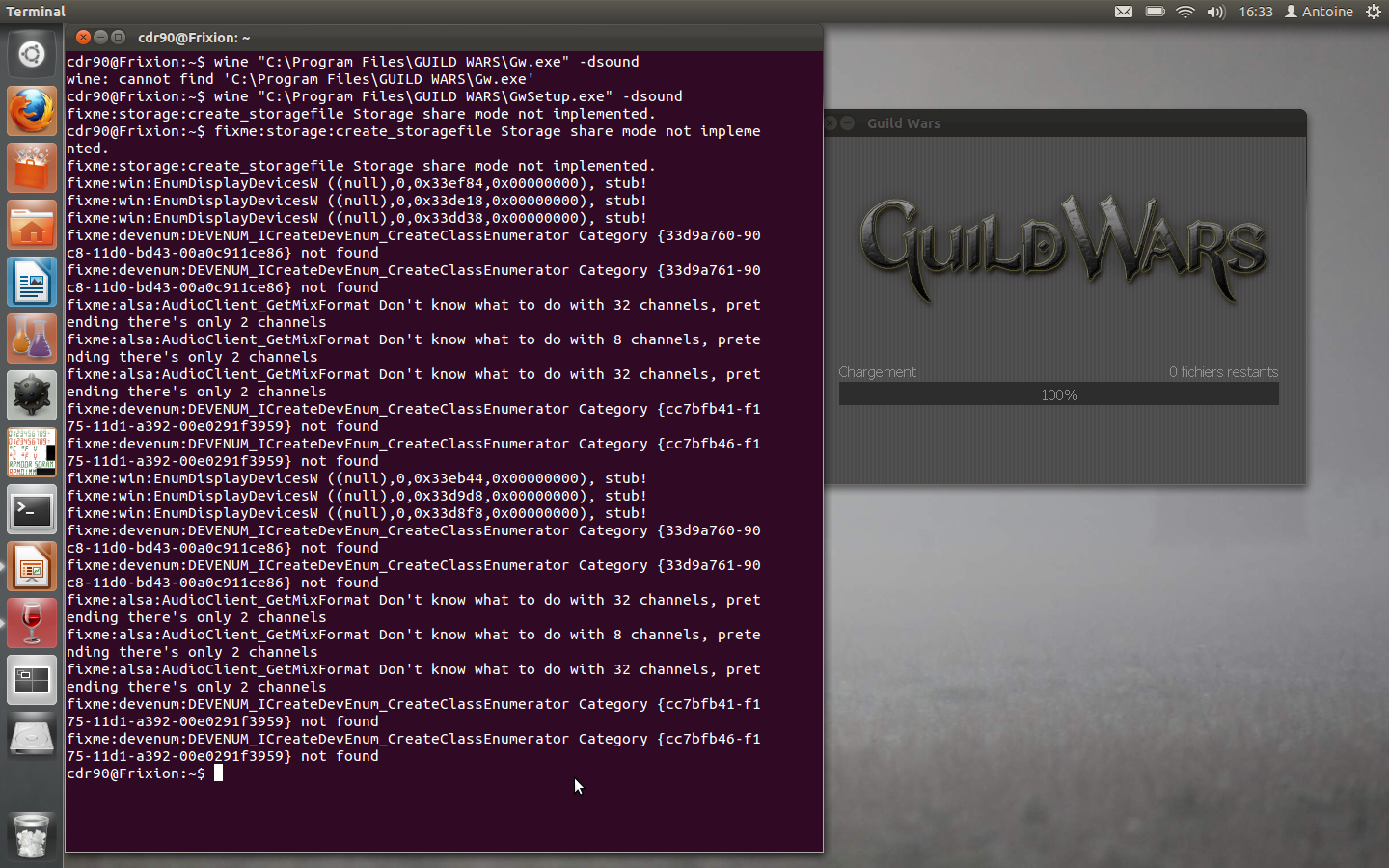The height and width of the screenshot is (868, 1389).
Task: Click the EnumDisplayDevicesW 0x33de18 stub line
Action: click(x=357, y=201)
